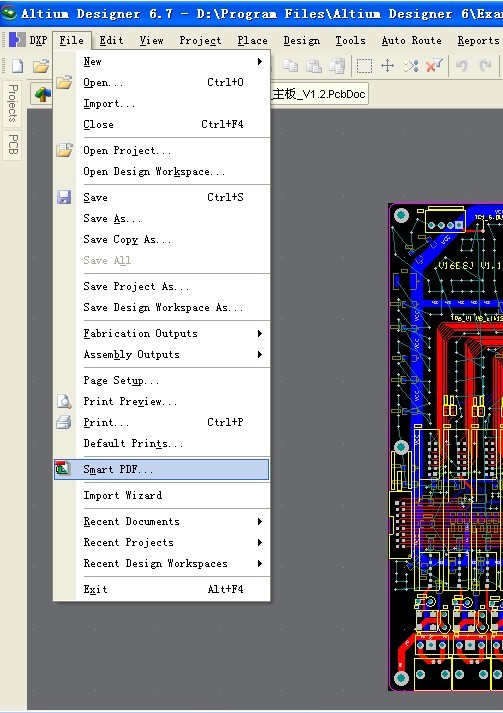The height and width of the screenshot is (713, 503).
Task: Open Page Setup... dialog
Action: click(x=161, y=380)
